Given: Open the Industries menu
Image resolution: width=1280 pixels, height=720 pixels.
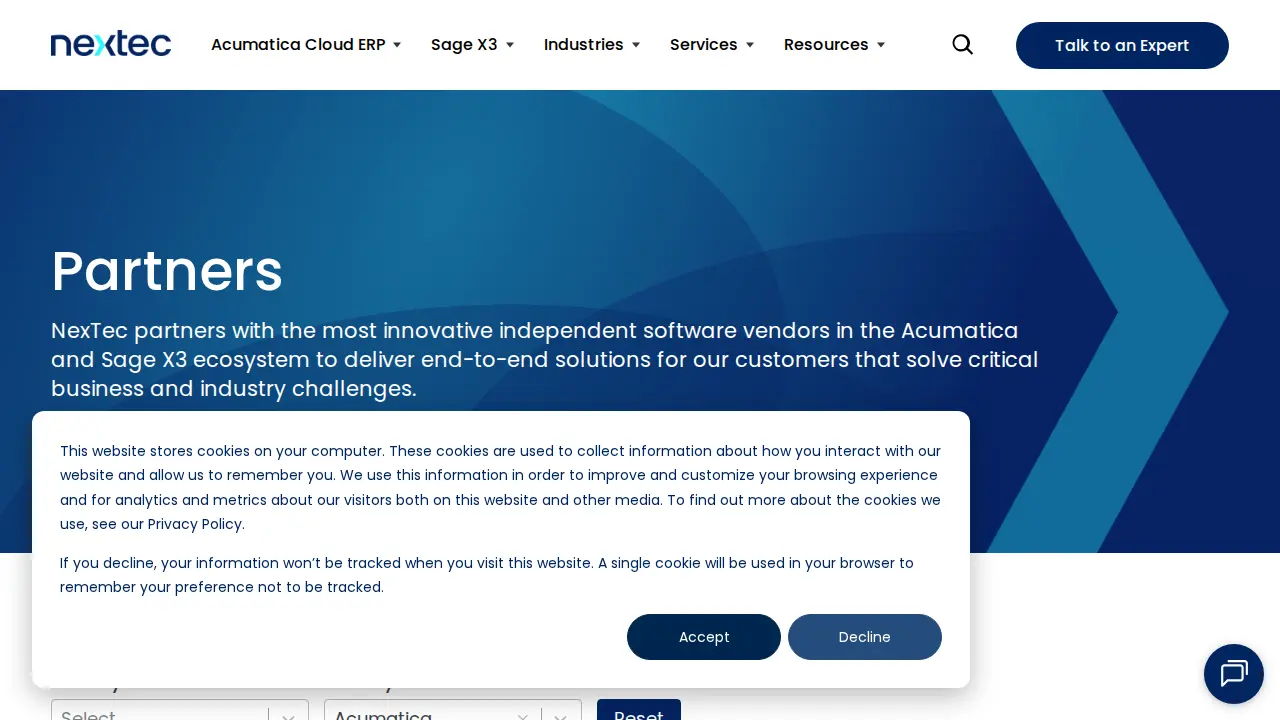Looking at the screenshot, I should (x=583, y=45).
